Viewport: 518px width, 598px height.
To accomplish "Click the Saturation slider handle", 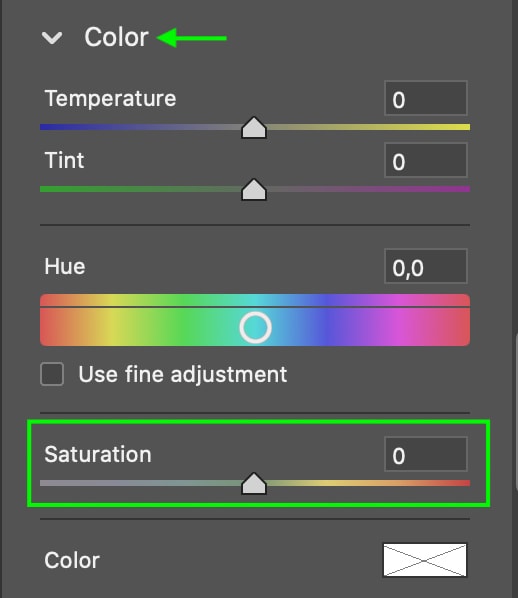I will click(x=254, y=484).
